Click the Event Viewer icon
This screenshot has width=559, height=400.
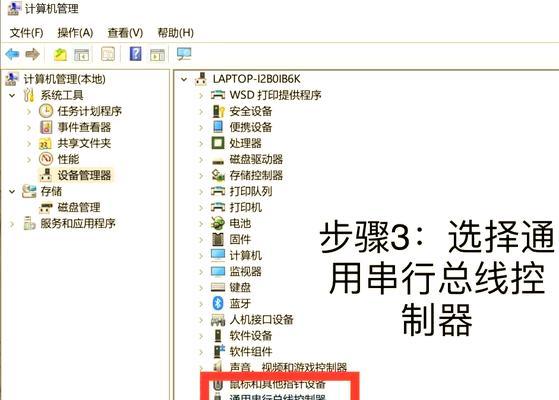[x=46, y=127]
